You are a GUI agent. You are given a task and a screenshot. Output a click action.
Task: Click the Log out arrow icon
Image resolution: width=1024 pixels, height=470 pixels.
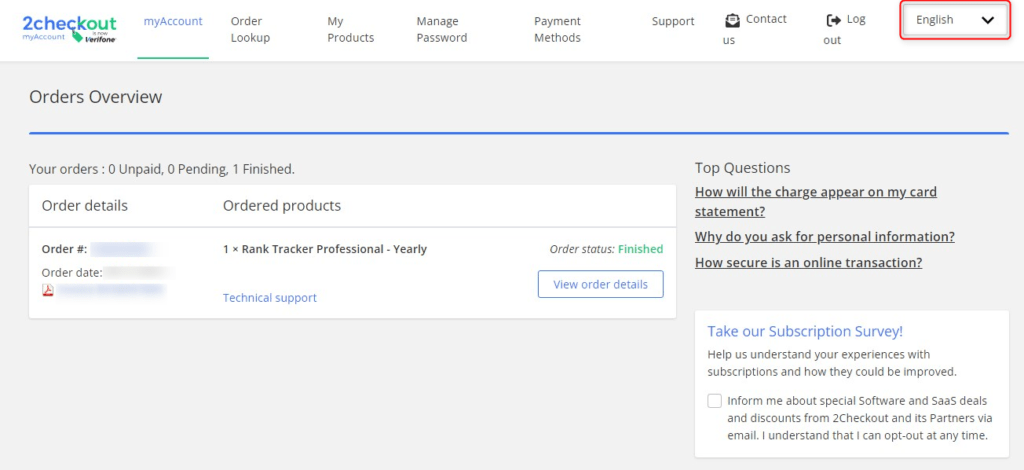833,20
